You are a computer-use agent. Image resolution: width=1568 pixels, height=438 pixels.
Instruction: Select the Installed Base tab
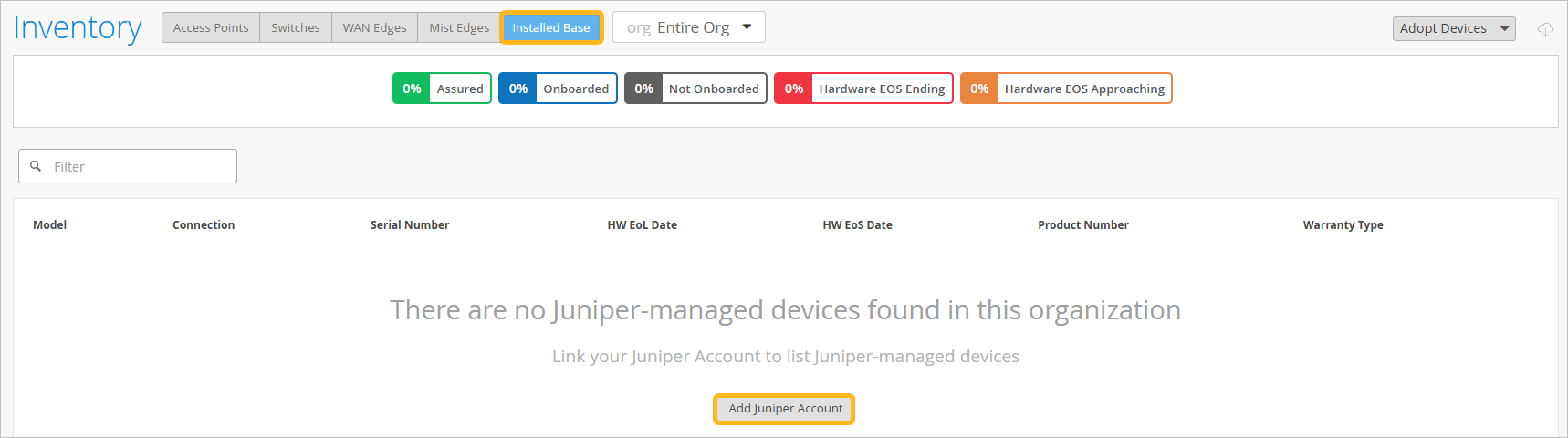(551, 27)
